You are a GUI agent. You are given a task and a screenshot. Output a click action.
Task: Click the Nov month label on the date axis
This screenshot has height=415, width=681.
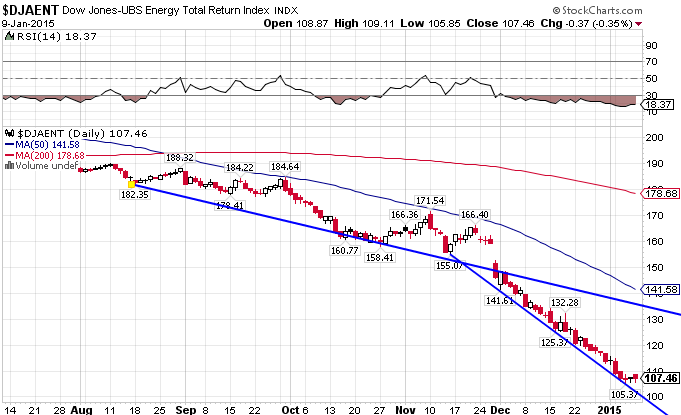click(x=405, y=410)
